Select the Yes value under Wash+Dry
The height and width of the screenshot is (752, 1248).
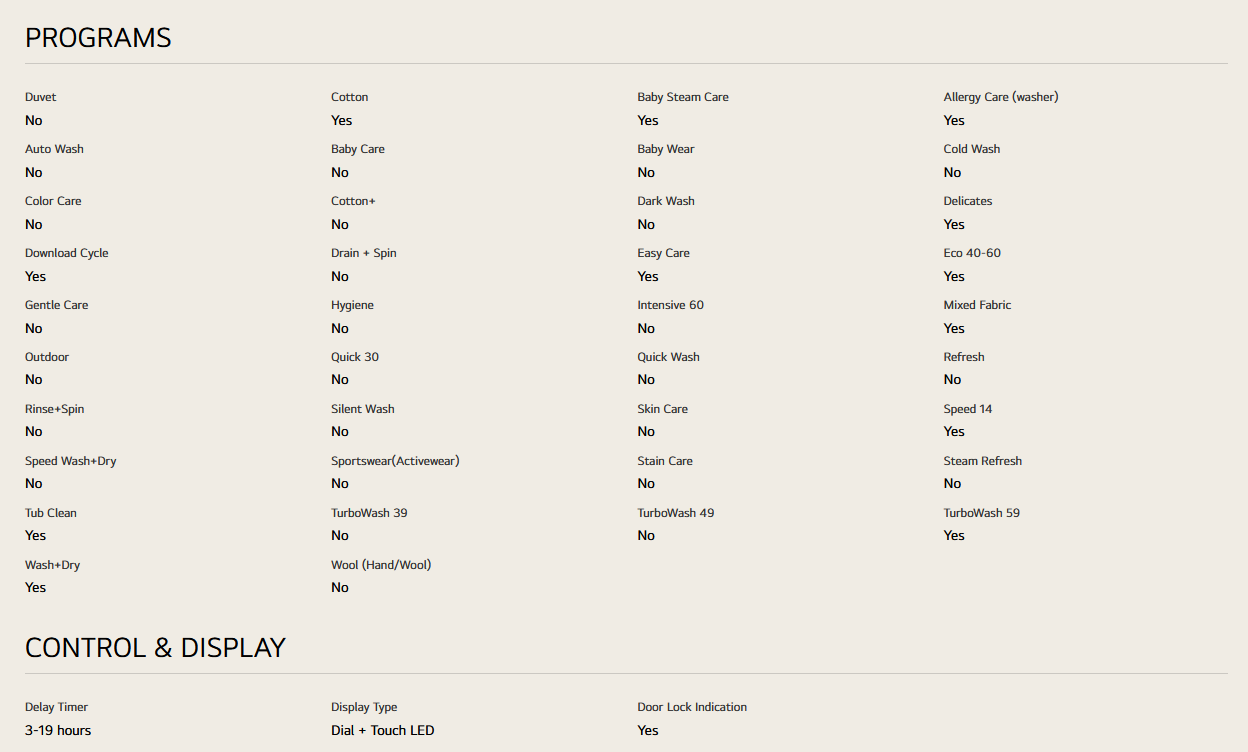[x=36, y=588]
